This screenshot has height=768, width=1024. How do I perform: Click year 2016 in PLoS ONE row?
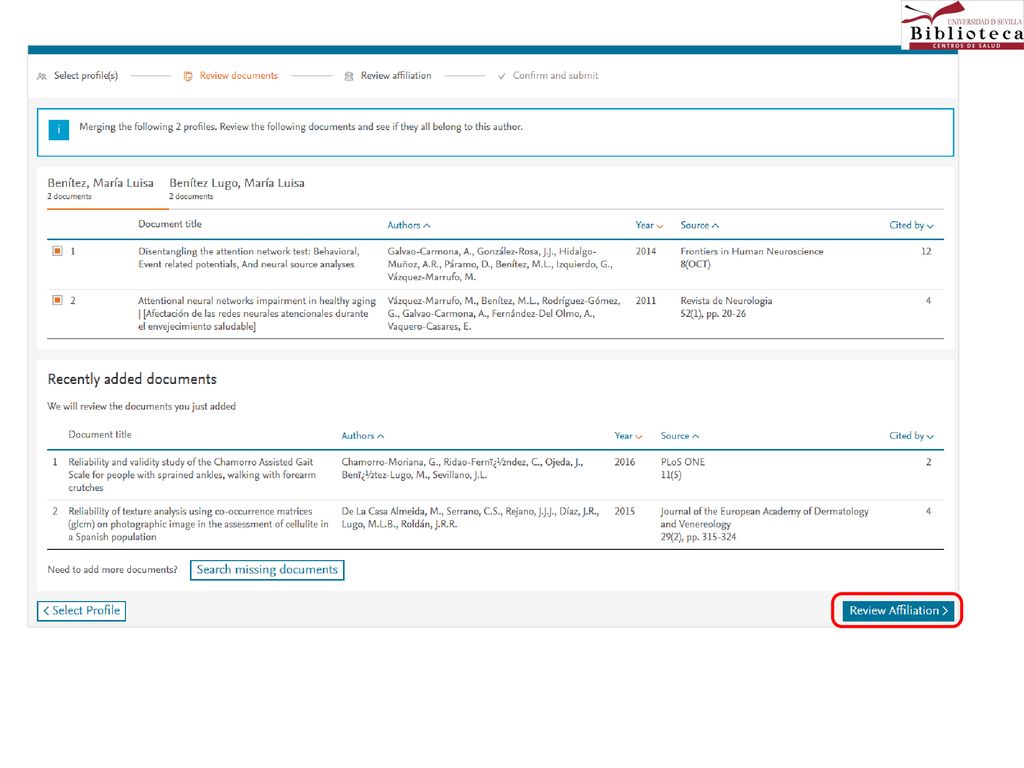point(624,462)
